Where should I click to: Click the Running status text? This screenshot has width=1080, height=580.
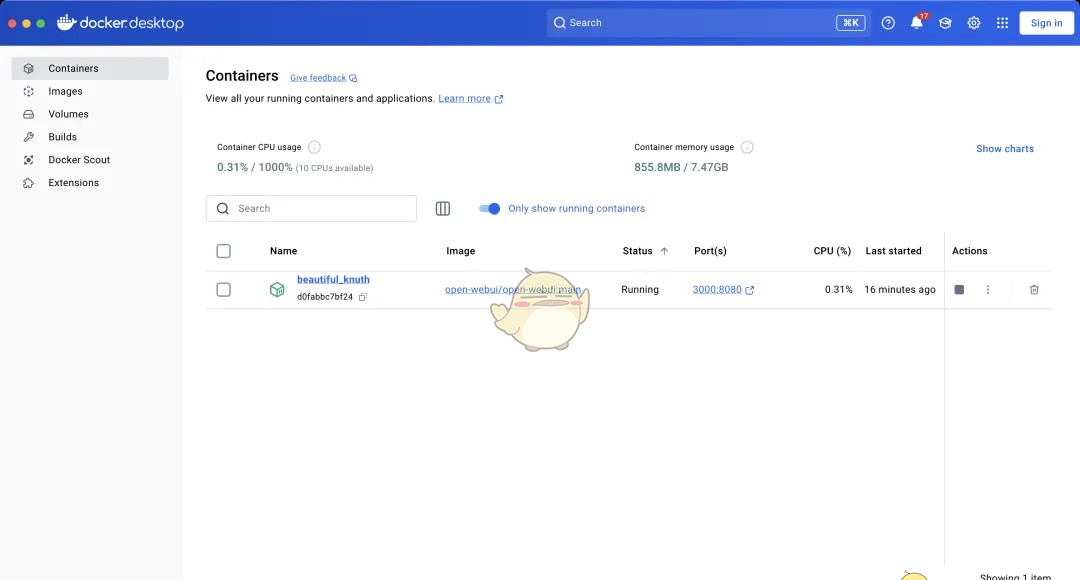[640, 289]
